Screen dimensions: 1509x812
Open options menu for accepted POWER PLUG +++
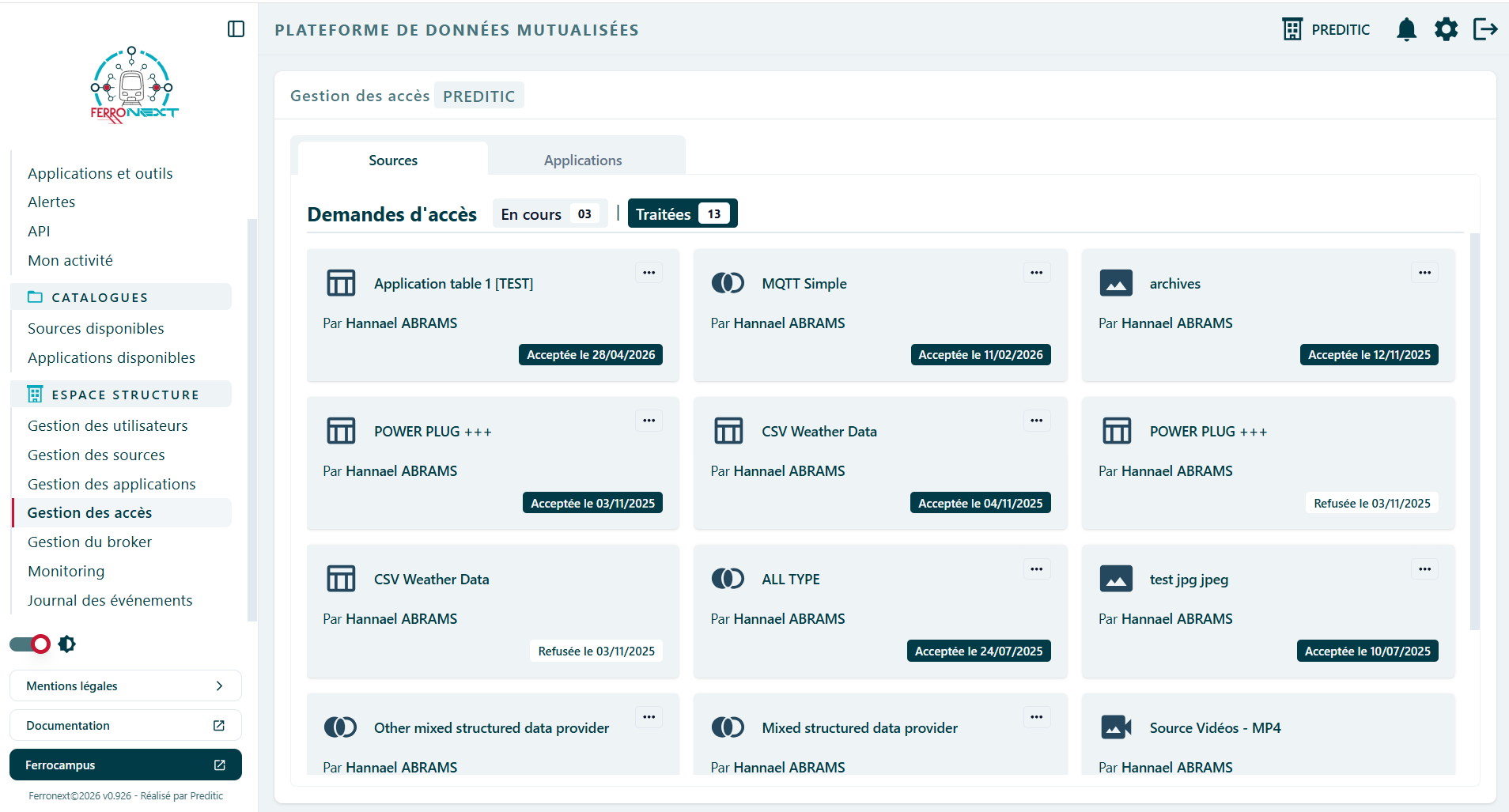coord(649,421)
